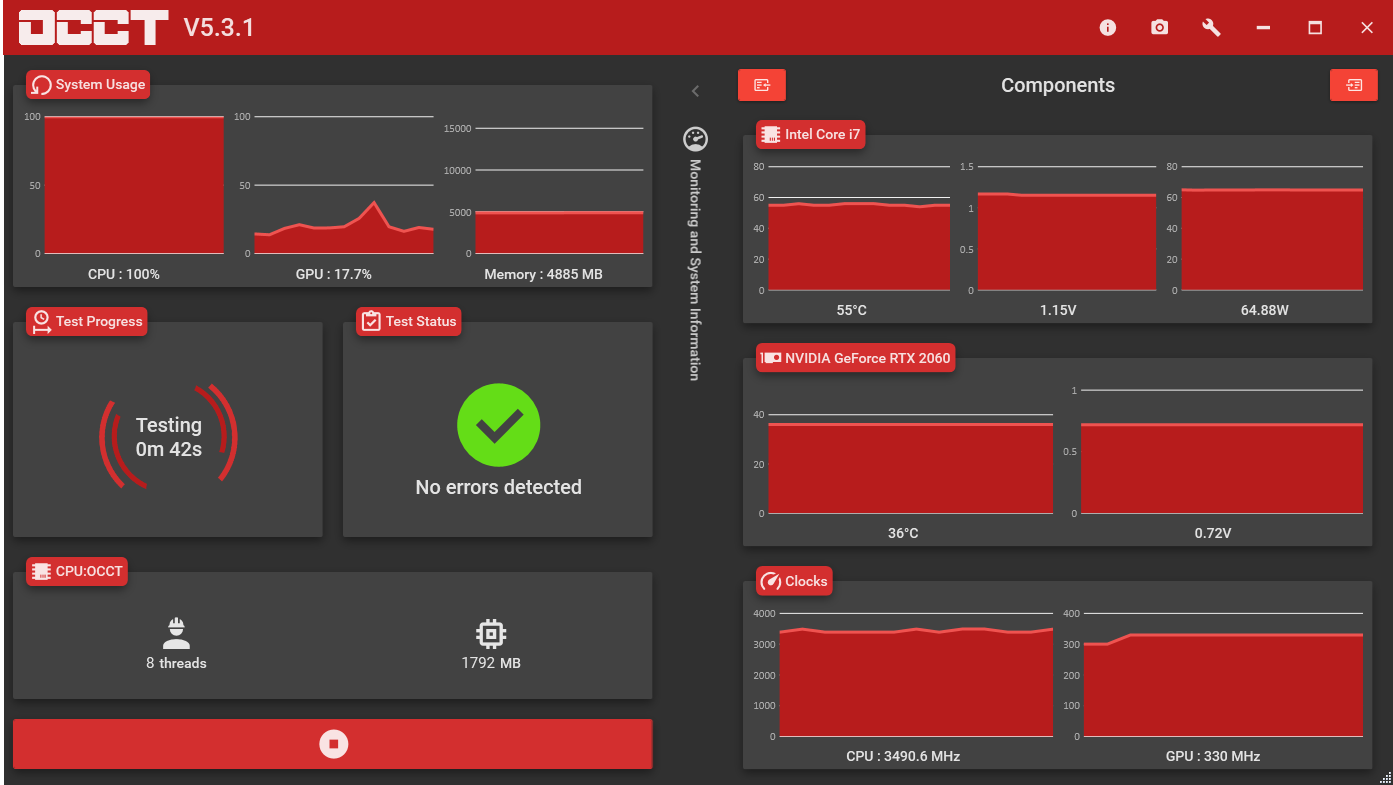
Task: Click the '8 threads' text
Action: pyautogui.click(x=176, y=663)
